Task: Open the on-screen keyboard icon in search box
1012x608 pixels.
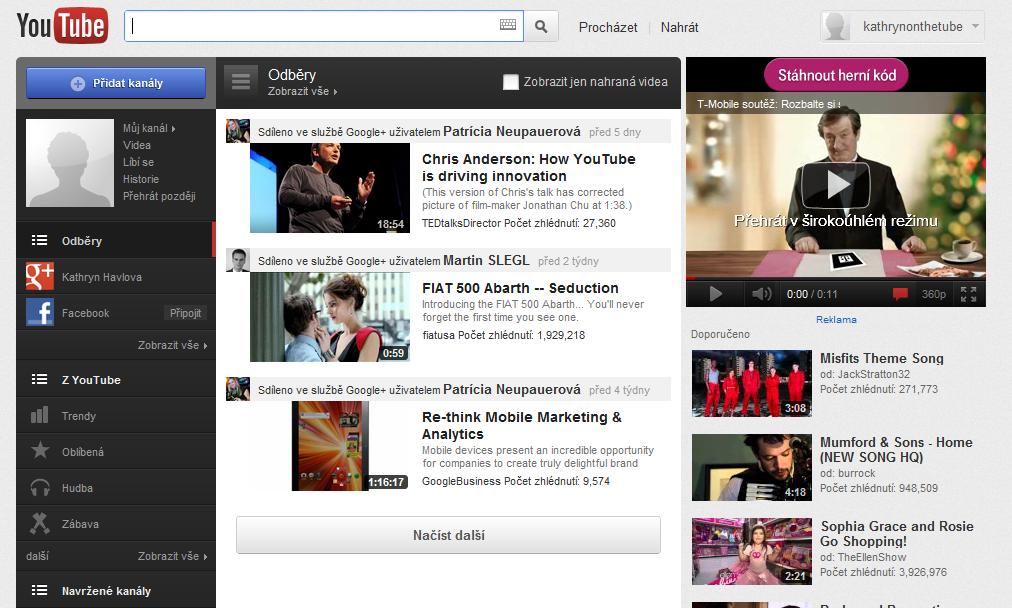Action: coord(508,25)
